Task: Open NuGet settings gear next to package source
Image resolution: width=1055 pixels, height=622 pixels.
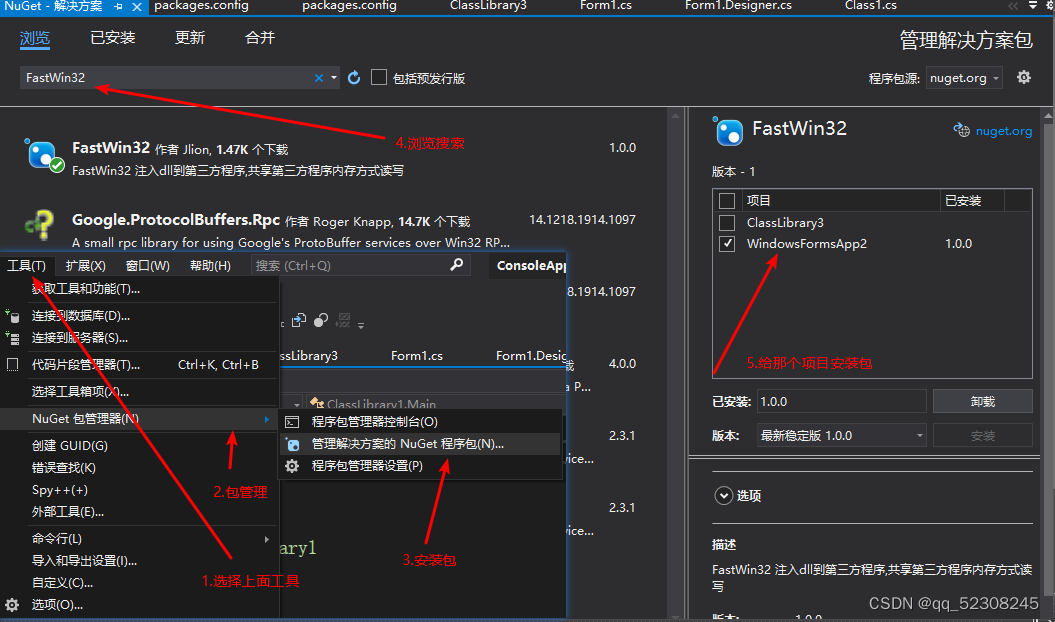Action: click(x=1023, y=77)
